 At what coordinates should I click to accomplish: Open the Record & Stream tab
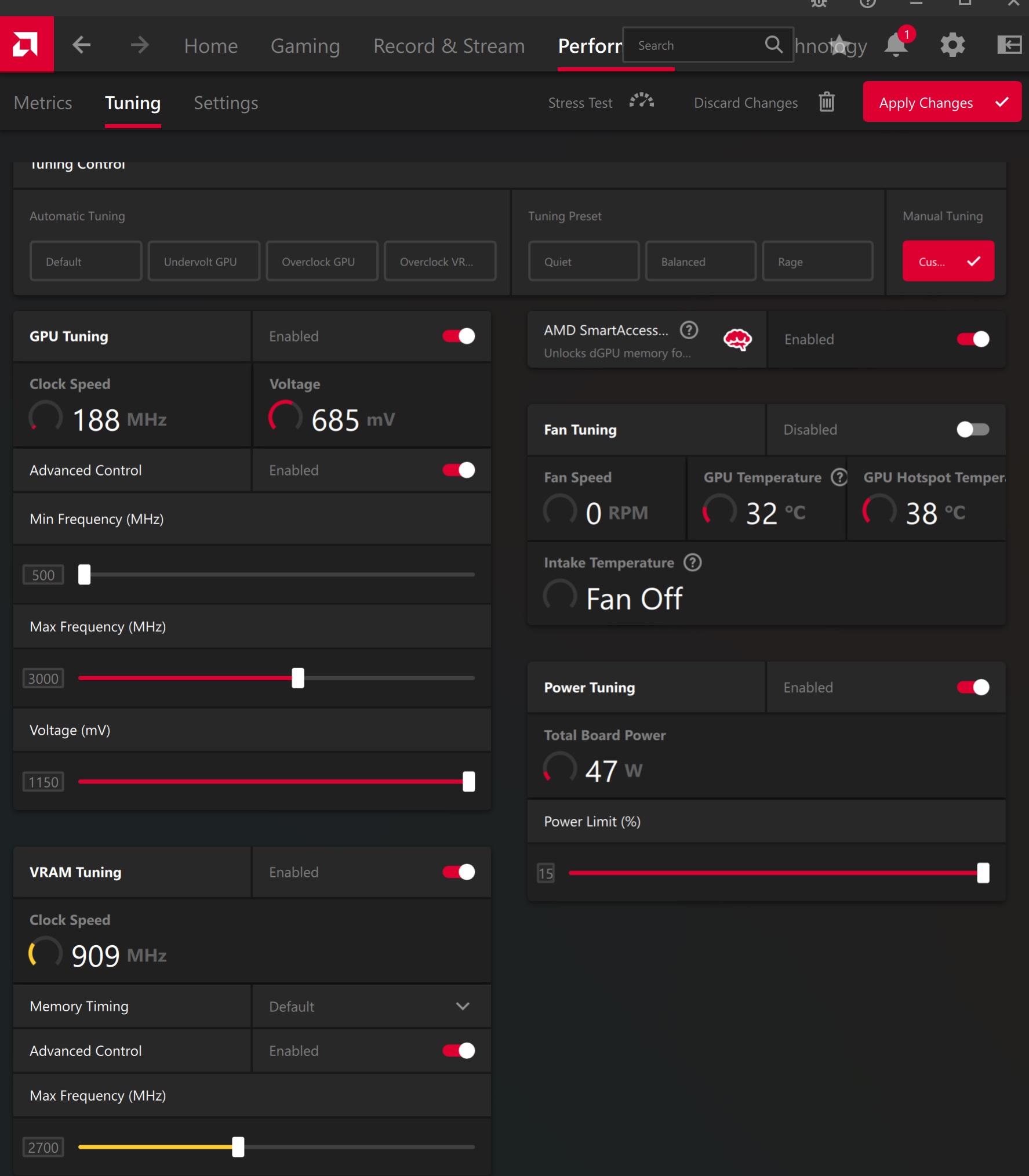pyautogui.click(x=449, y=45)
